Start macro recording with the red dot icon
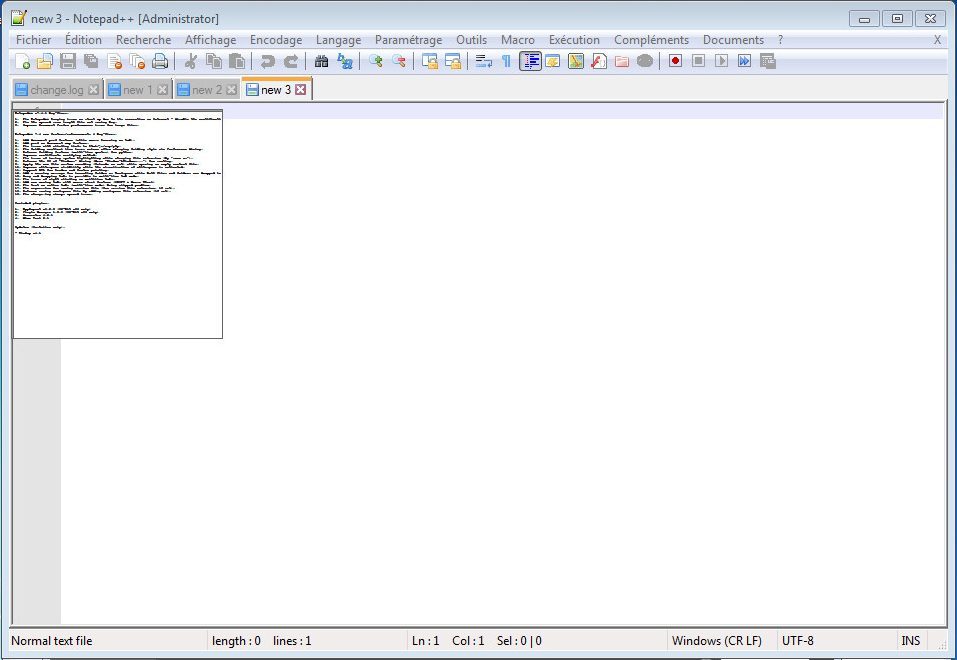The image size is (957, 660). pos(676,61)
